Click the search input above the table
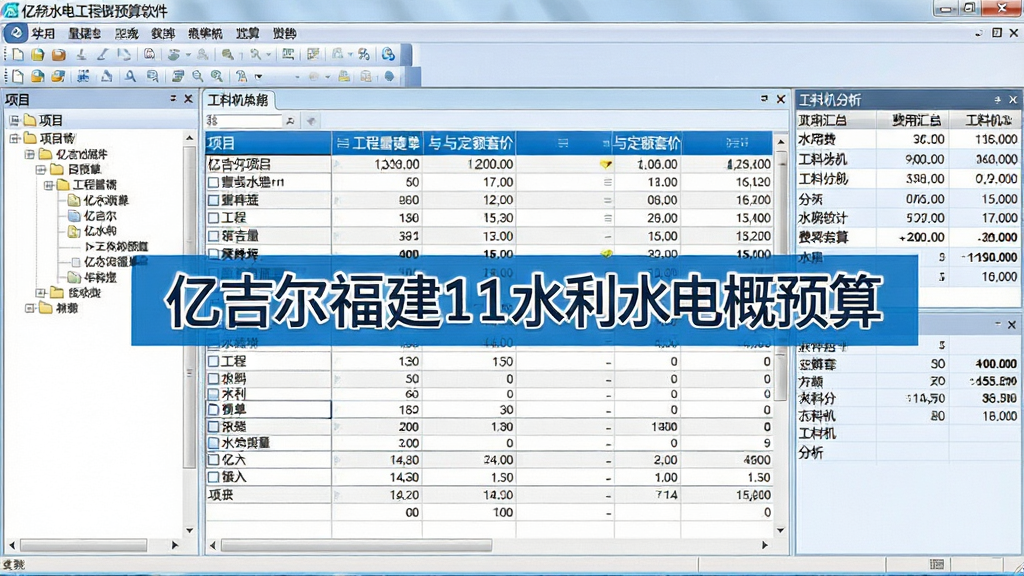This screenshot has height=576, width=1024. coord(244,121)
